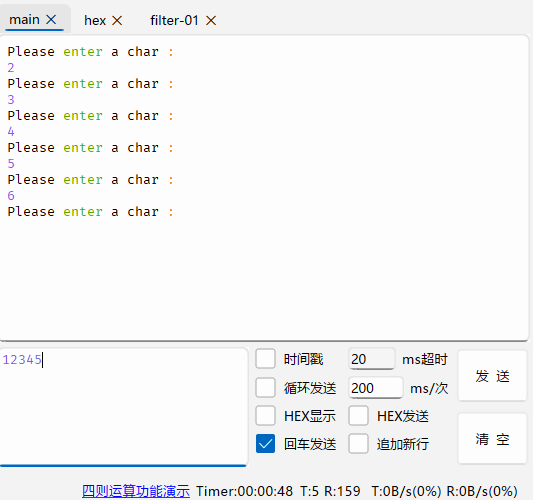This screenshot has width=533, height=500.
Task: Click the 发送 send button
Action: pyautogui.click(x=492, y=376)
